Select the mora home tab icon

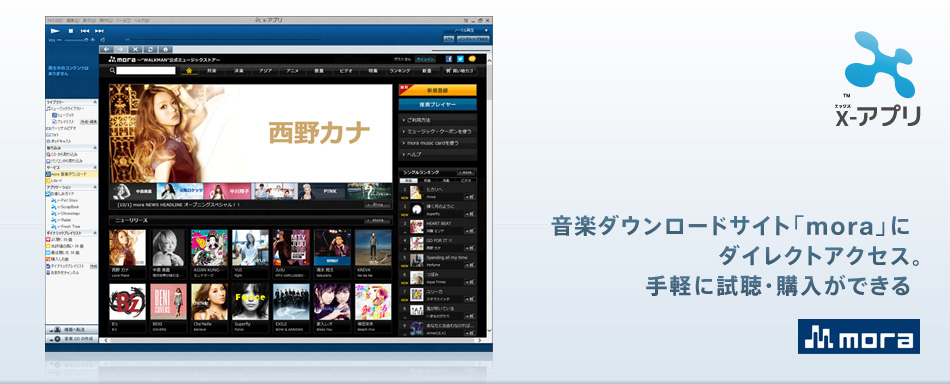pos(190,71)
